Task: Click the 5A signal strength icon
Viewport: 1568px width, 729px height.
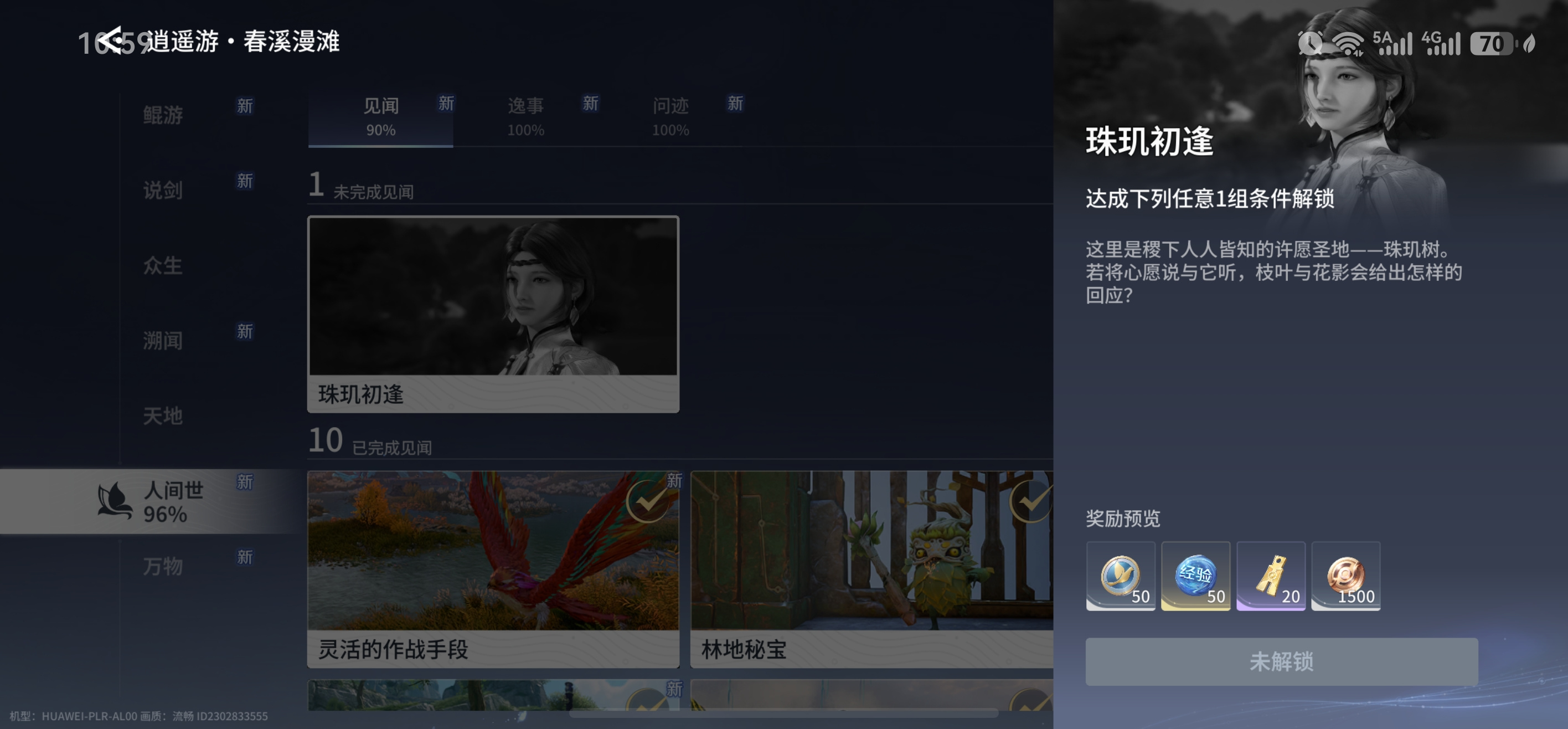Action: [x=1392, y=43]
